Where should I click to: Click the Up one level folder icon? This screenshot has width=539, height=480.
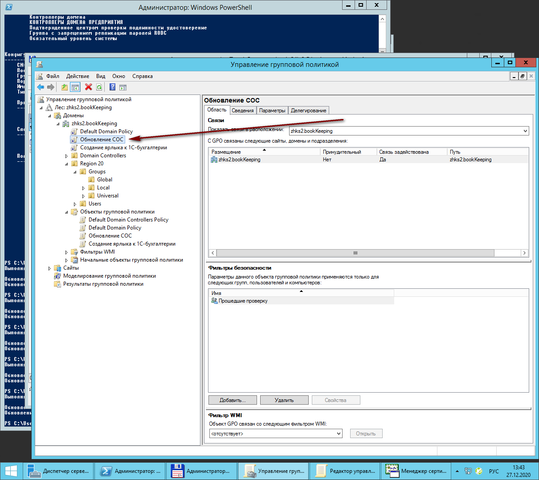tap(64, 87)
